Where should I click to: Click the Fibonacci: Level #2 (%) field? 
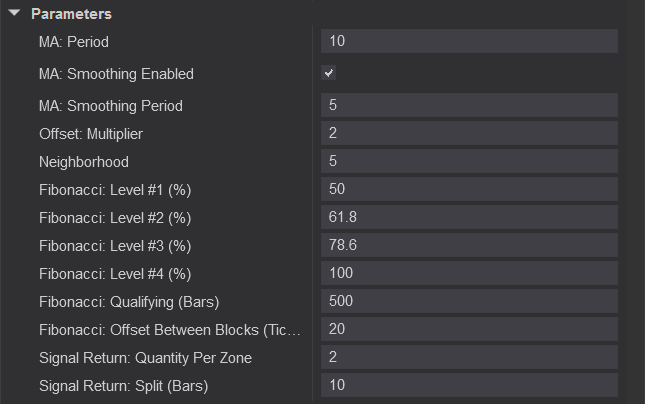[x=469, y=217]
